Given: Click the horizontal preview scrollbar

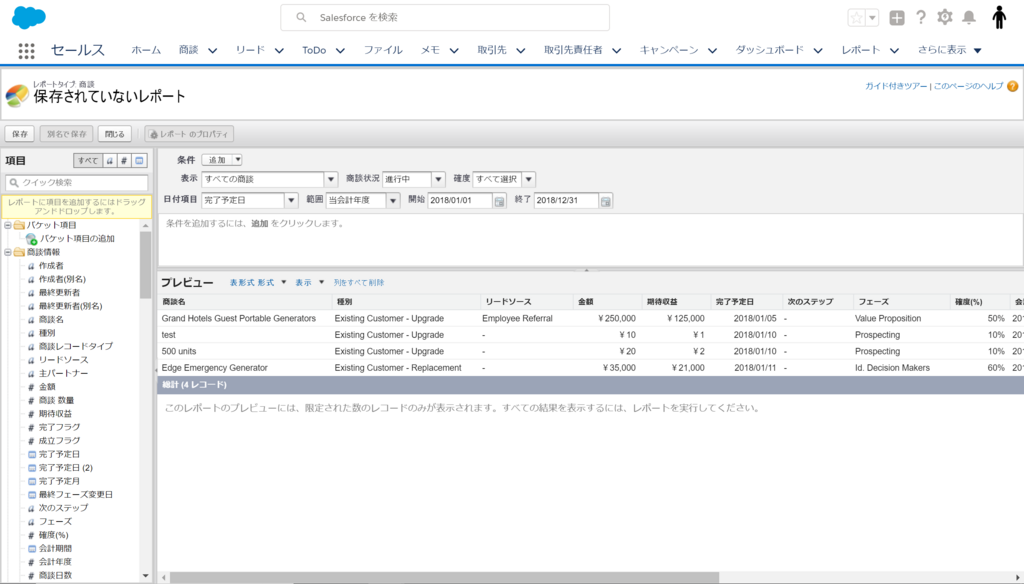Looking at the screenshot, I should point(444,577).
